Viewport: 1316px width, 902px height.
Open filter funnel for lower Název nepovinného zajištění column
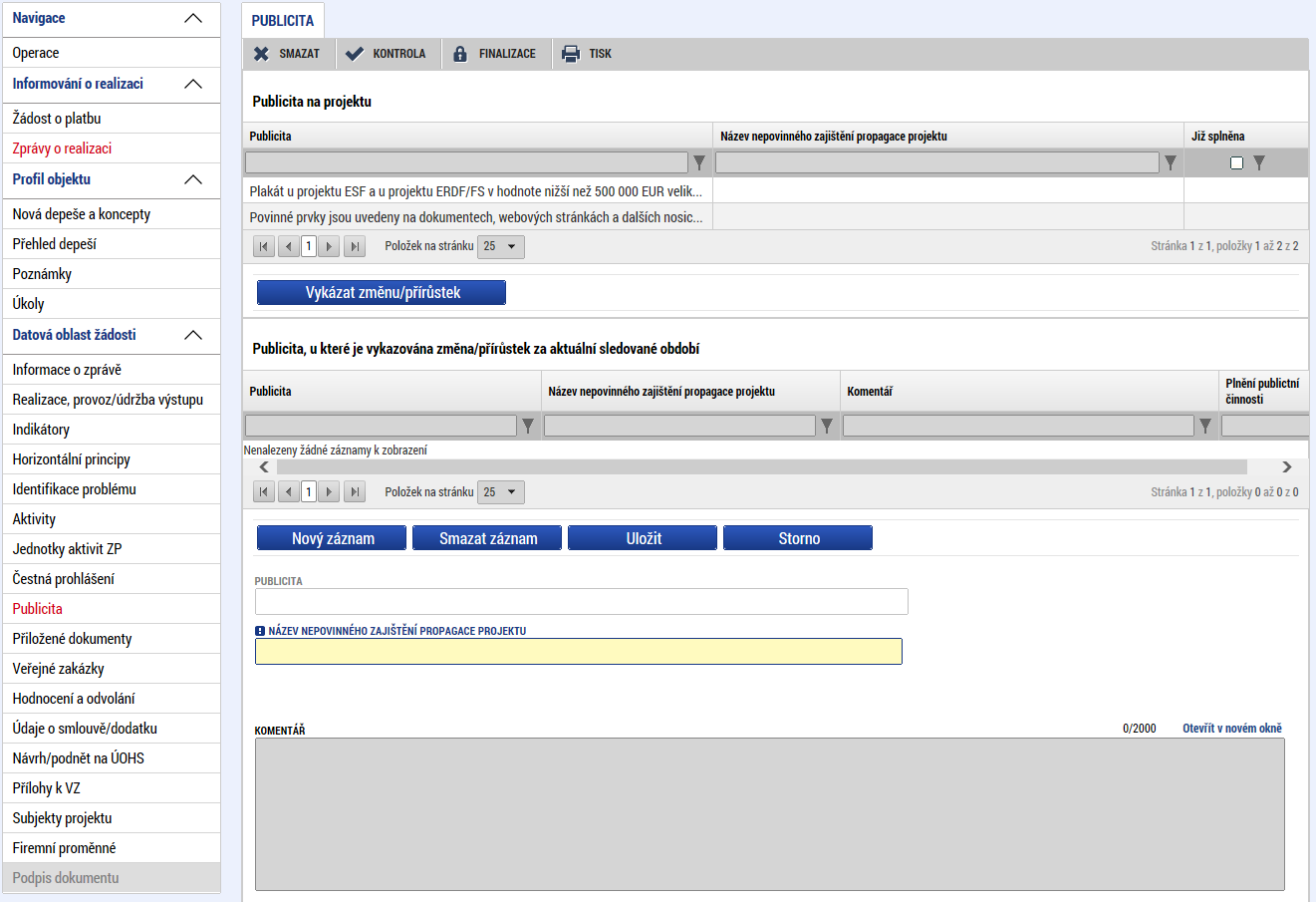coord(827,426)
